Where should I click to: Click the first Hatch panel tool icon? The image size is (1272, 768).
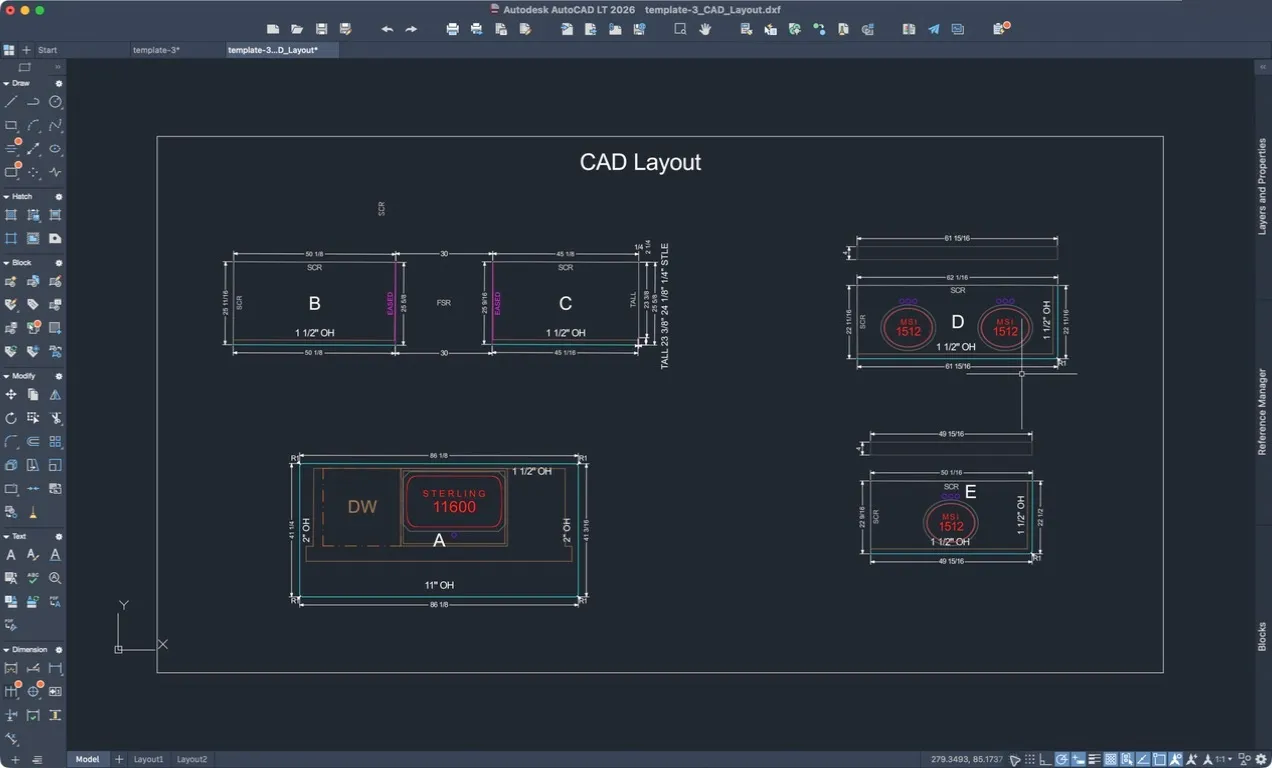coord(11,215)
